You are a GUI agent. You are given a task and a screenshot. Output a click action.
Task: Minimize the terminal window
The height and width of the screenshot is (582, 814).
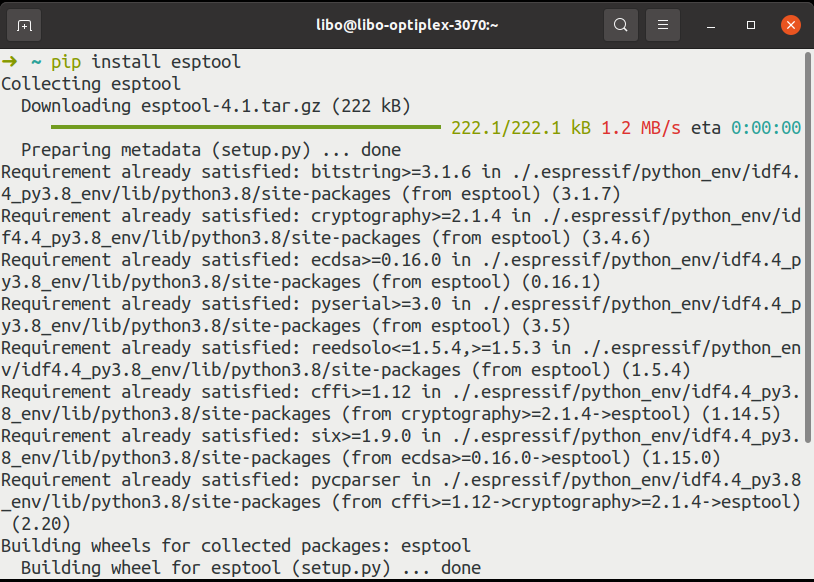(x=711, y=25)
